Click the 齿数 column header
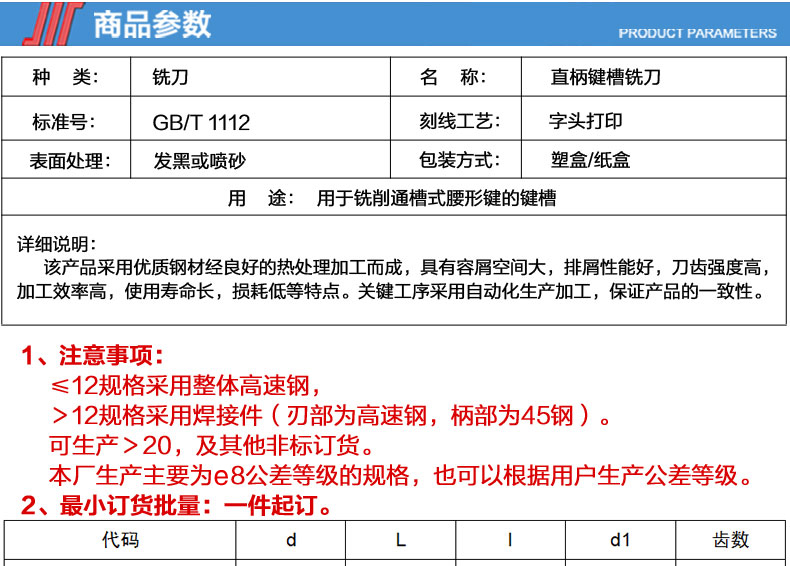Viewport: 790px width, 566px height. (731, 540)
